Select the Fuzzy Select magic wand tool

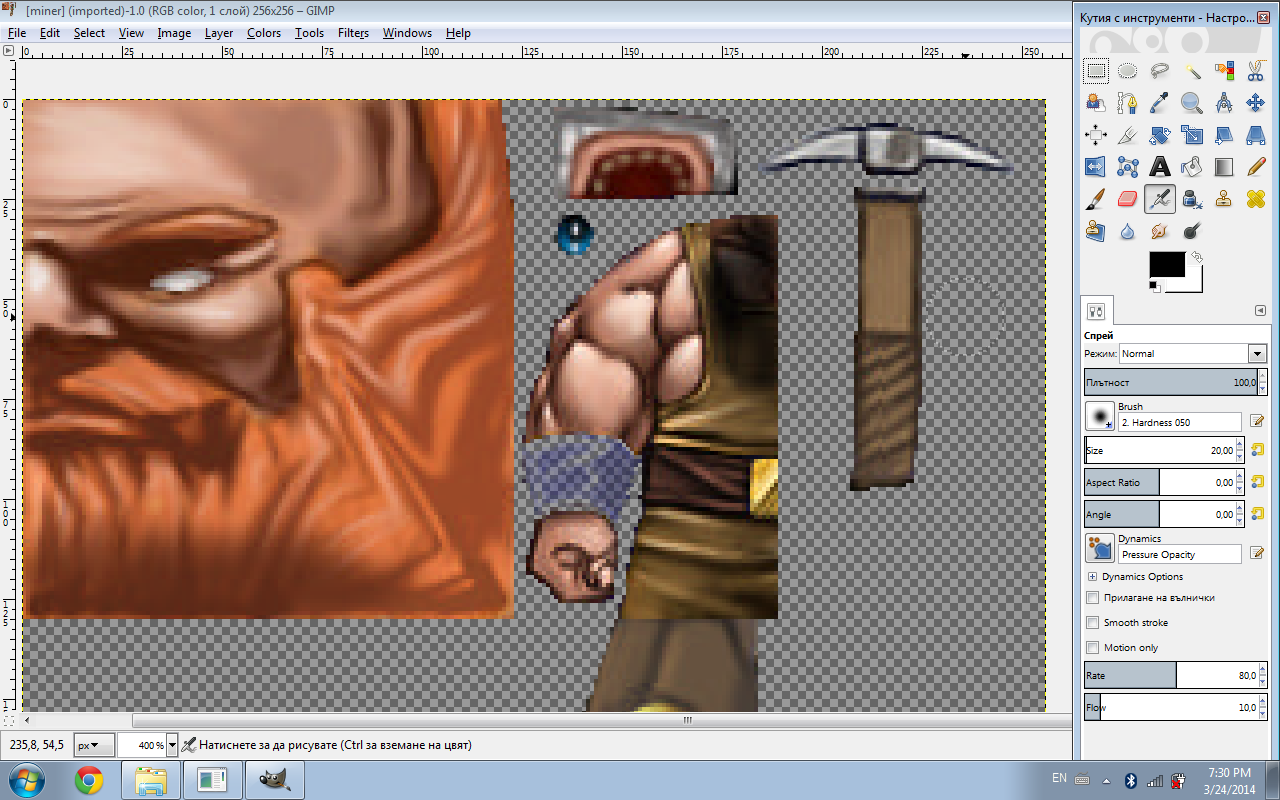[1192, 71]
